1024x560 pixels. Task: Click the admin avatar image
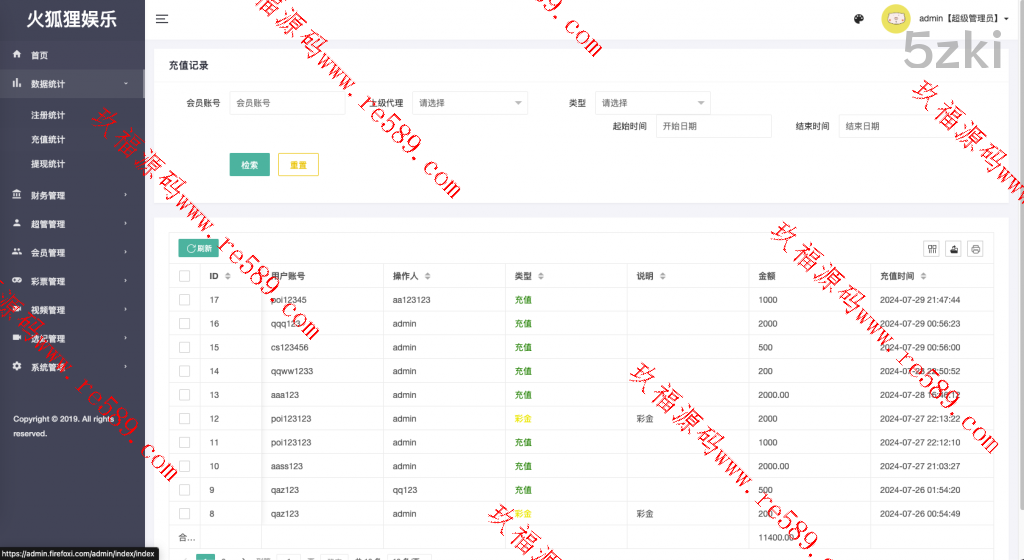pos(895,19)
